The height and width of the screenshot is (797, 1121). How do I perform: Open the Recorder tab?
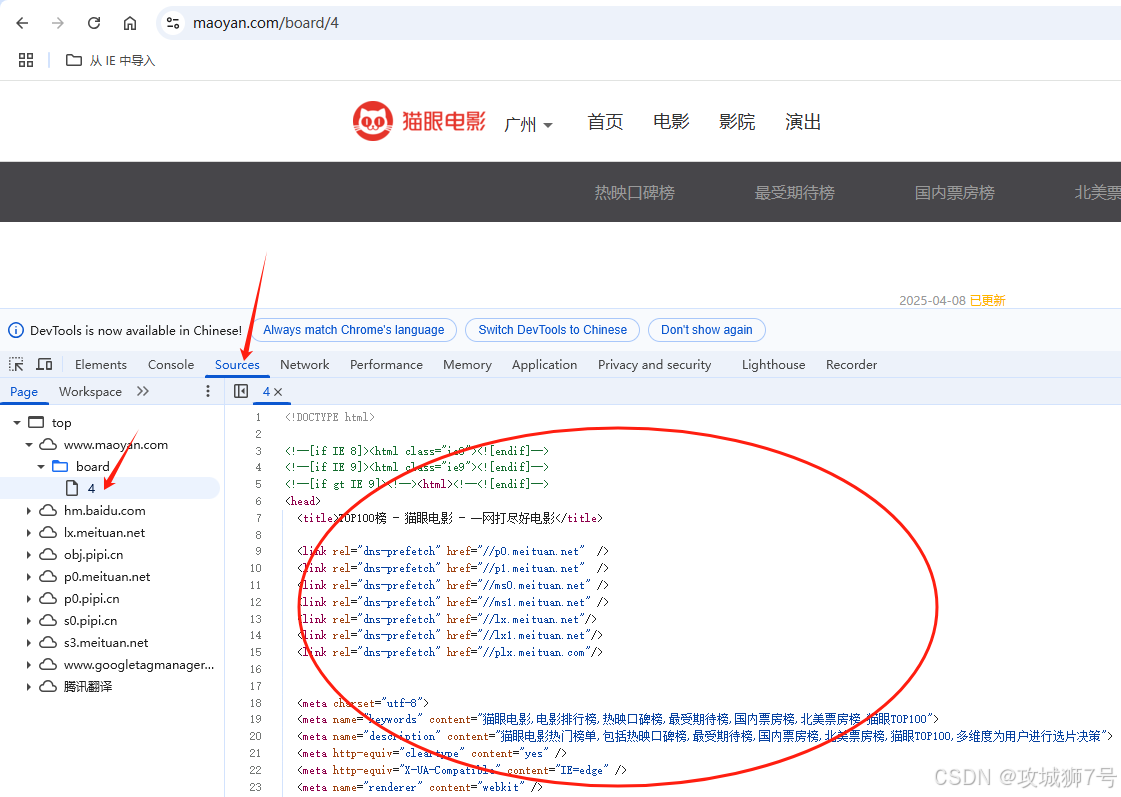click(851, 365)
